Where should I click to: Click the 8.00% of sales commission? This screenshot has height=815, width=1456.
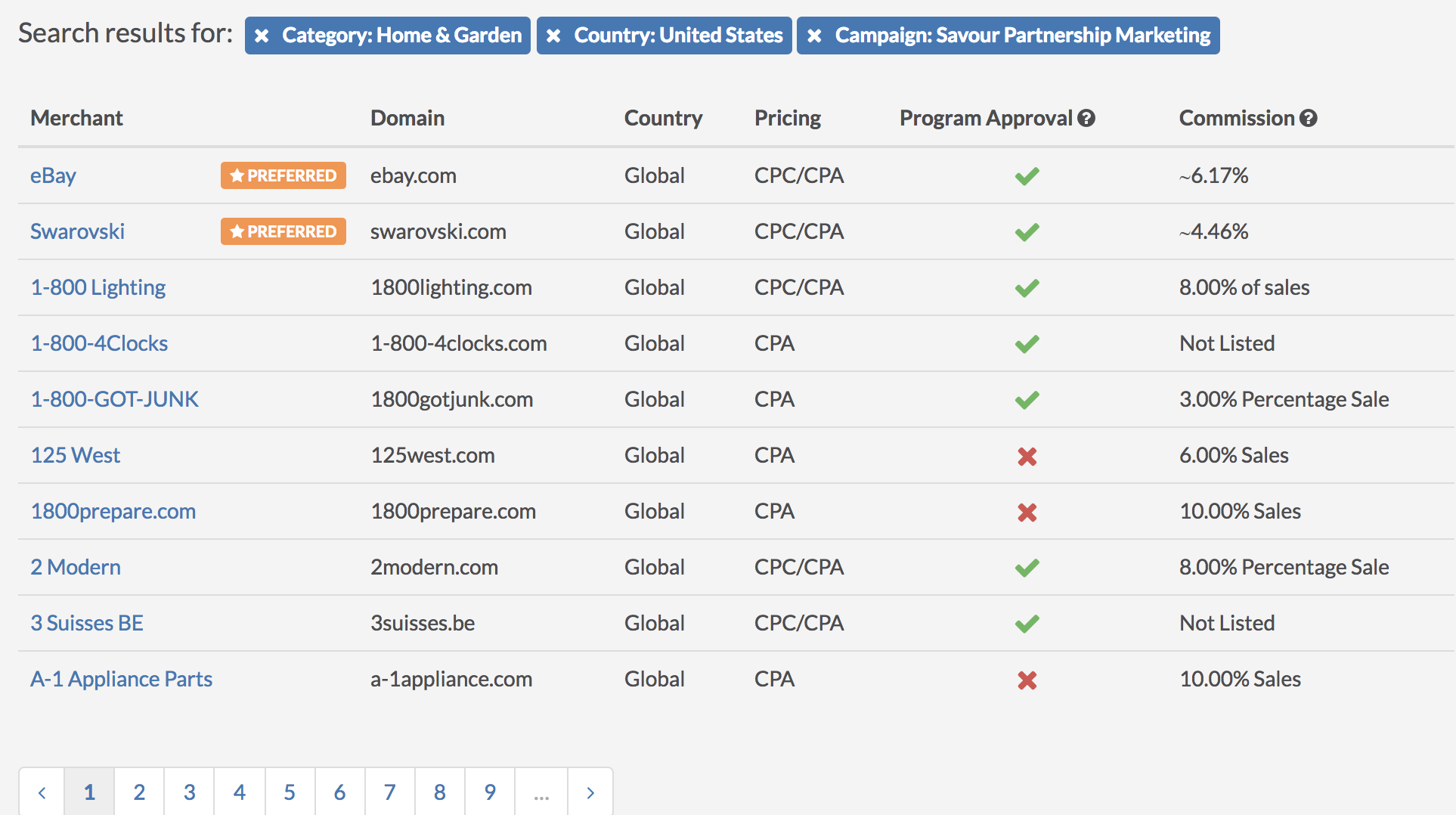(x=1244, y=287)
